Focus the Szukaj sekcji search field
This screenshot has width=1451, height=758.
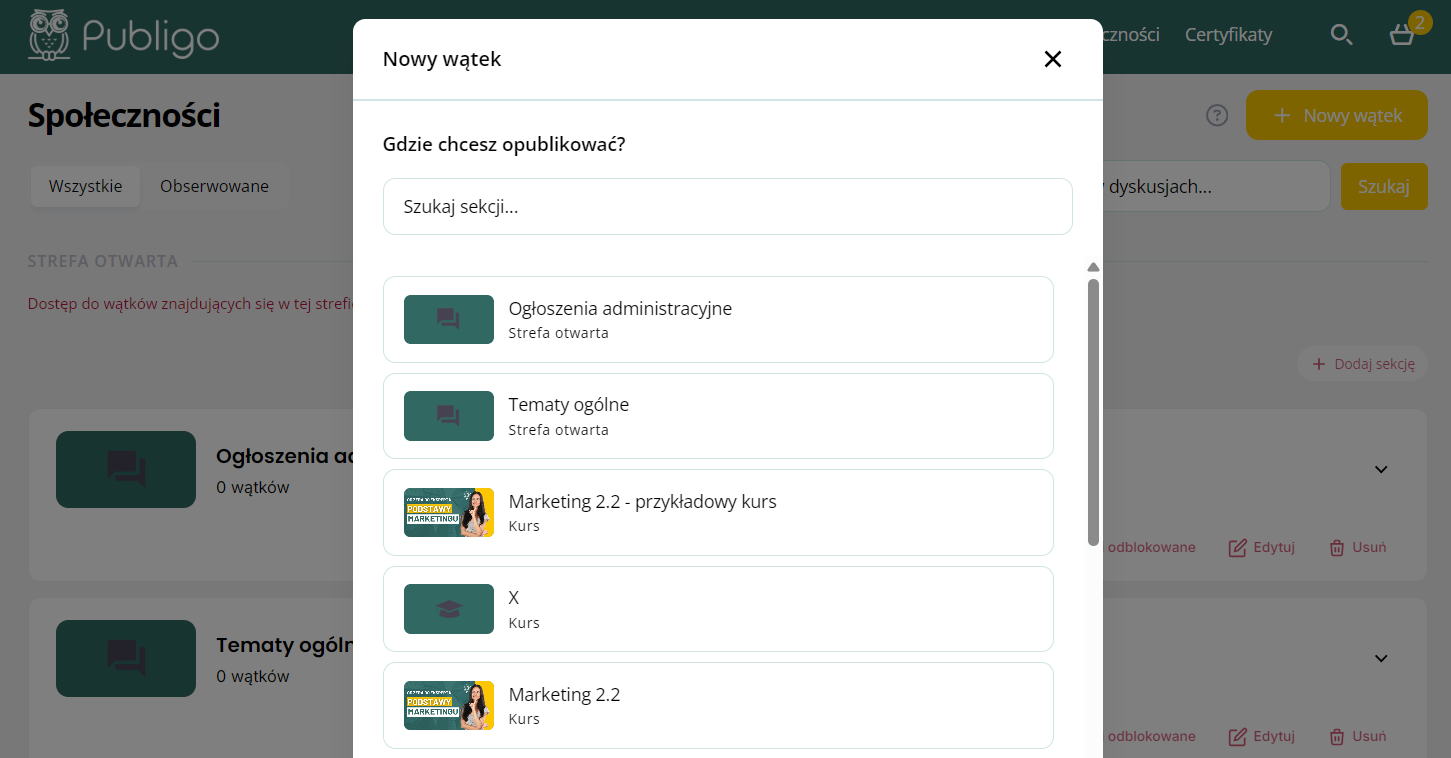tap(727, 207)
